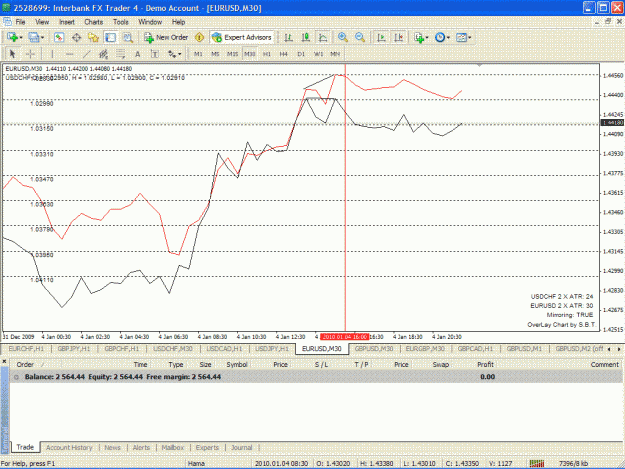Switch timeframe to D1
Image resolution: width=625 pixels, height=469 pixels.
[301, 54]
